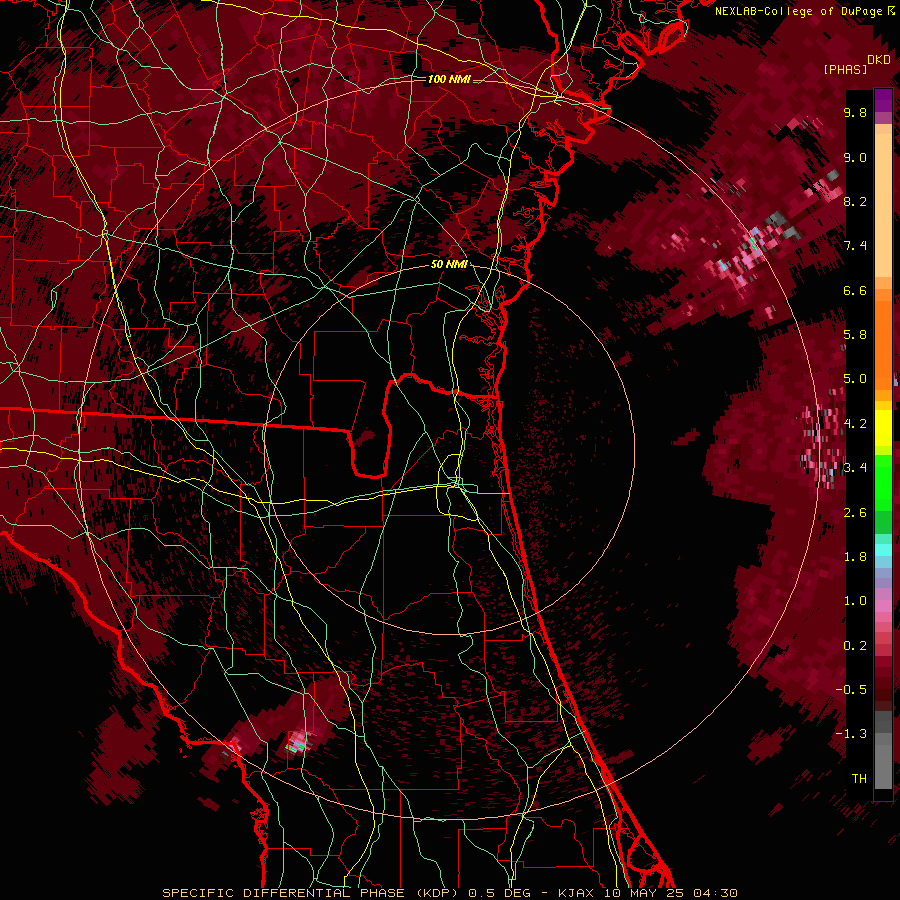Click the 5.8 value on the color scale
This screenshot has width=900, height=900.
(x=855, y=335)
